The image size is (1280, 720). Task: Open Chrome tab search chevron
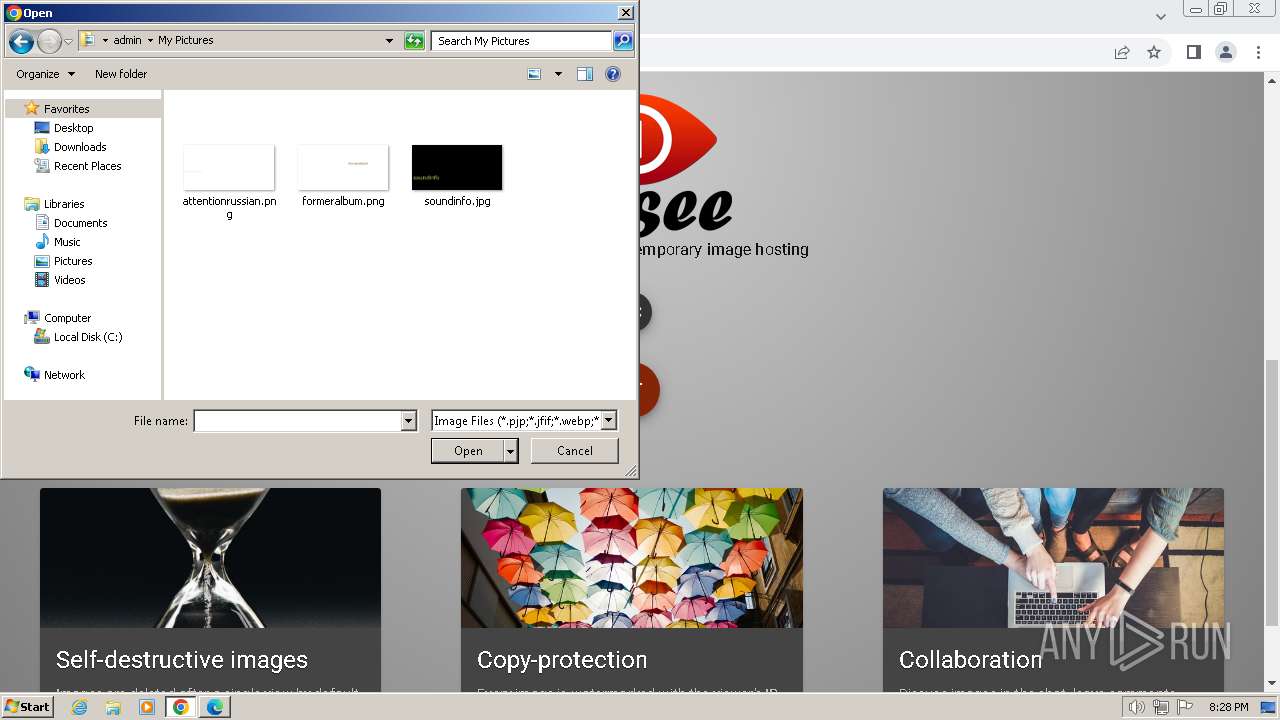(x=1160, y=16)
